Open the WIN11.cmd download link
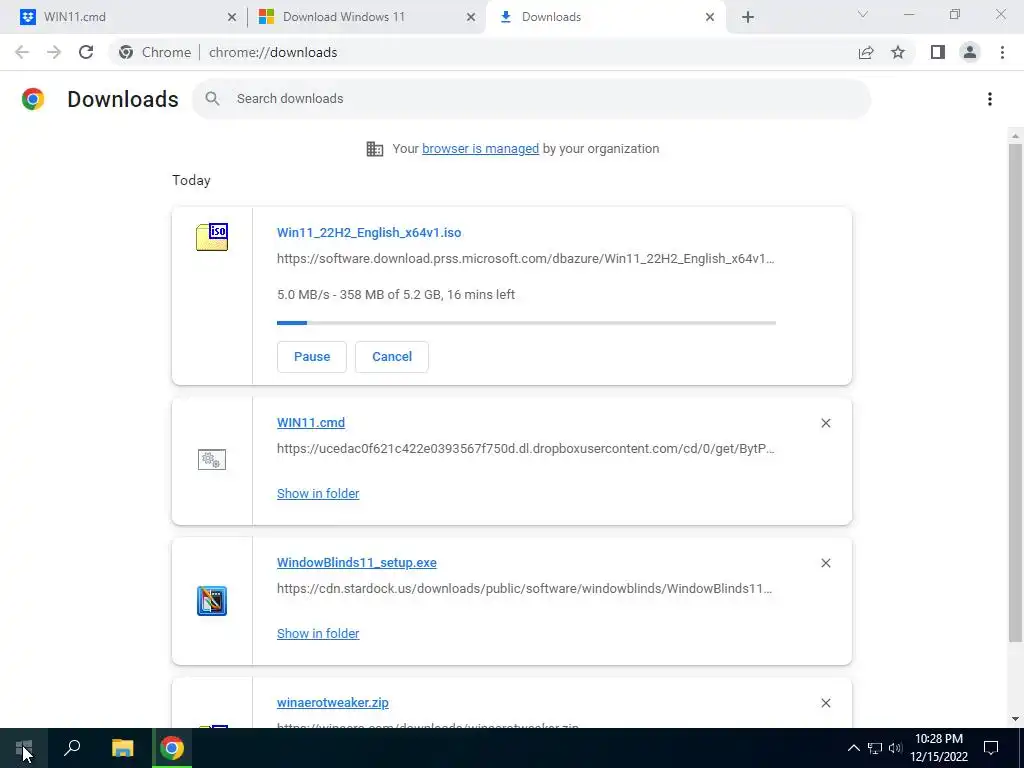Viewport: 1024px width, 768px height. pos(311,423)
